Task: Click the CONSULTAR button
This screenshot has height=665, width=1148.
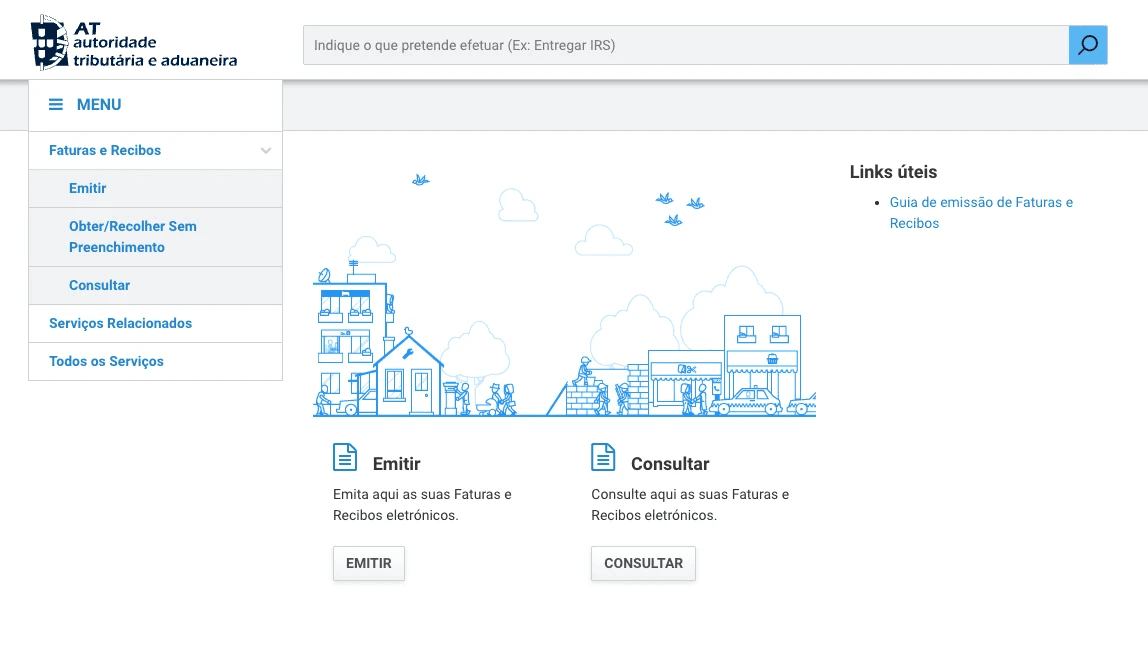Action: click(644, 563)
